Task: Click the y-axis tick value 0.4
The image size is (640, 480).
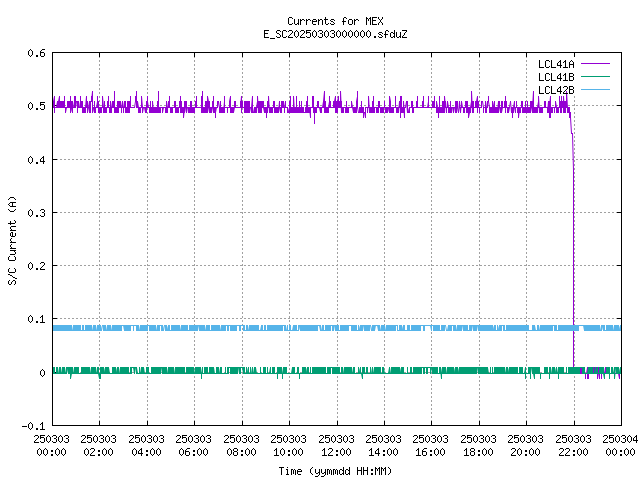Action: pyautogui.click(x=36, y=160)
